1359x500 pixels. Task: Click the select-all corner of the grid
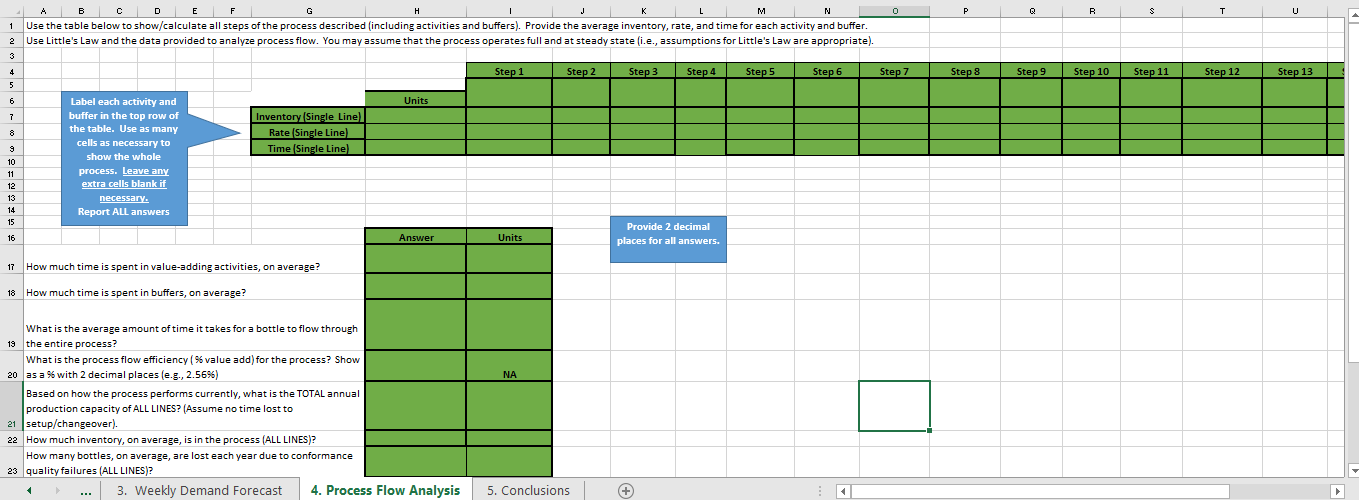(x=11, y=9)
